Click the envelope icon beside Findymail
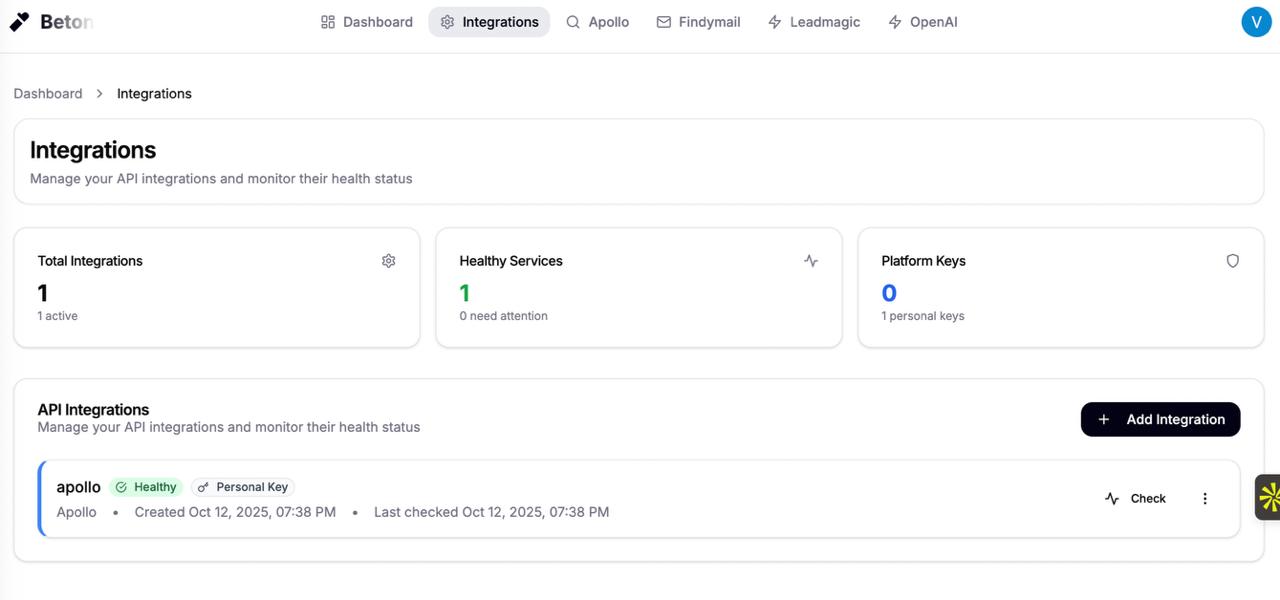Screen dimensions: 1280x600 [x=663, y=21]
